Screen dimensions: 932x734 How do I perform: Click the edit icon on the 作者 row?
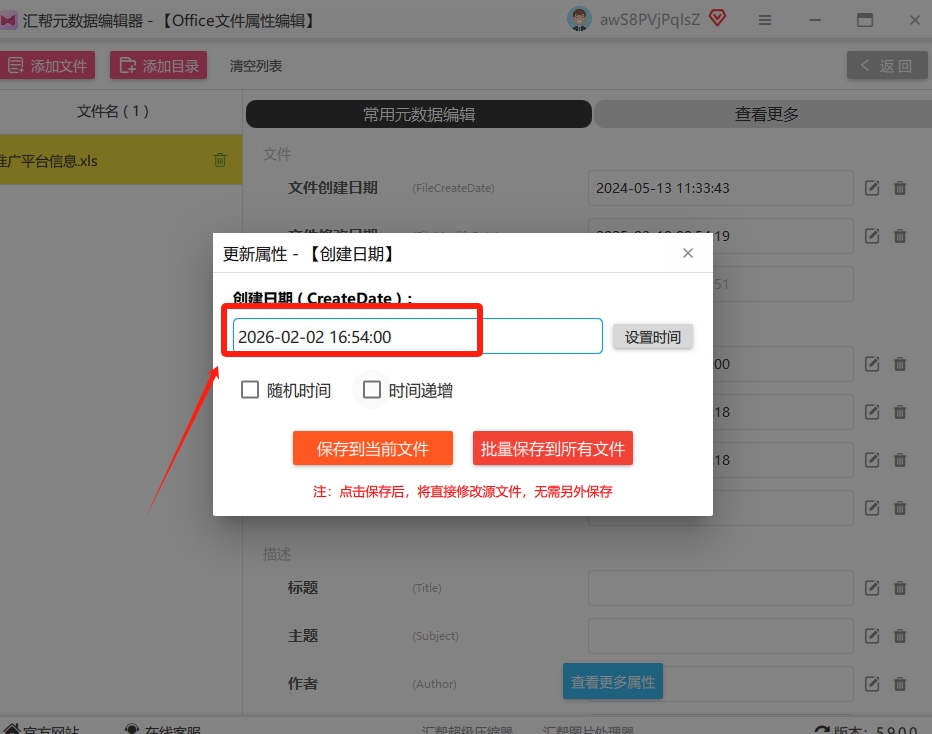tap(871, 684)
